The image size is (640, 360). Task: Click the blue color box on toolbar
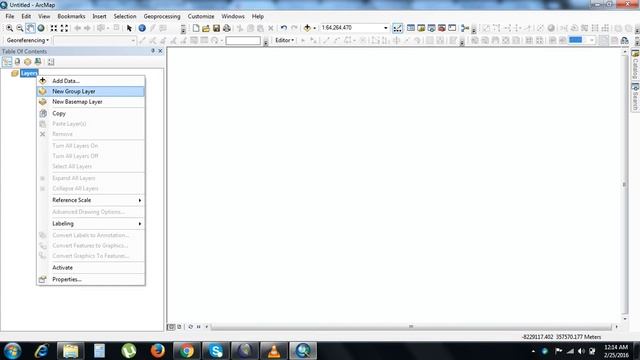576,40
